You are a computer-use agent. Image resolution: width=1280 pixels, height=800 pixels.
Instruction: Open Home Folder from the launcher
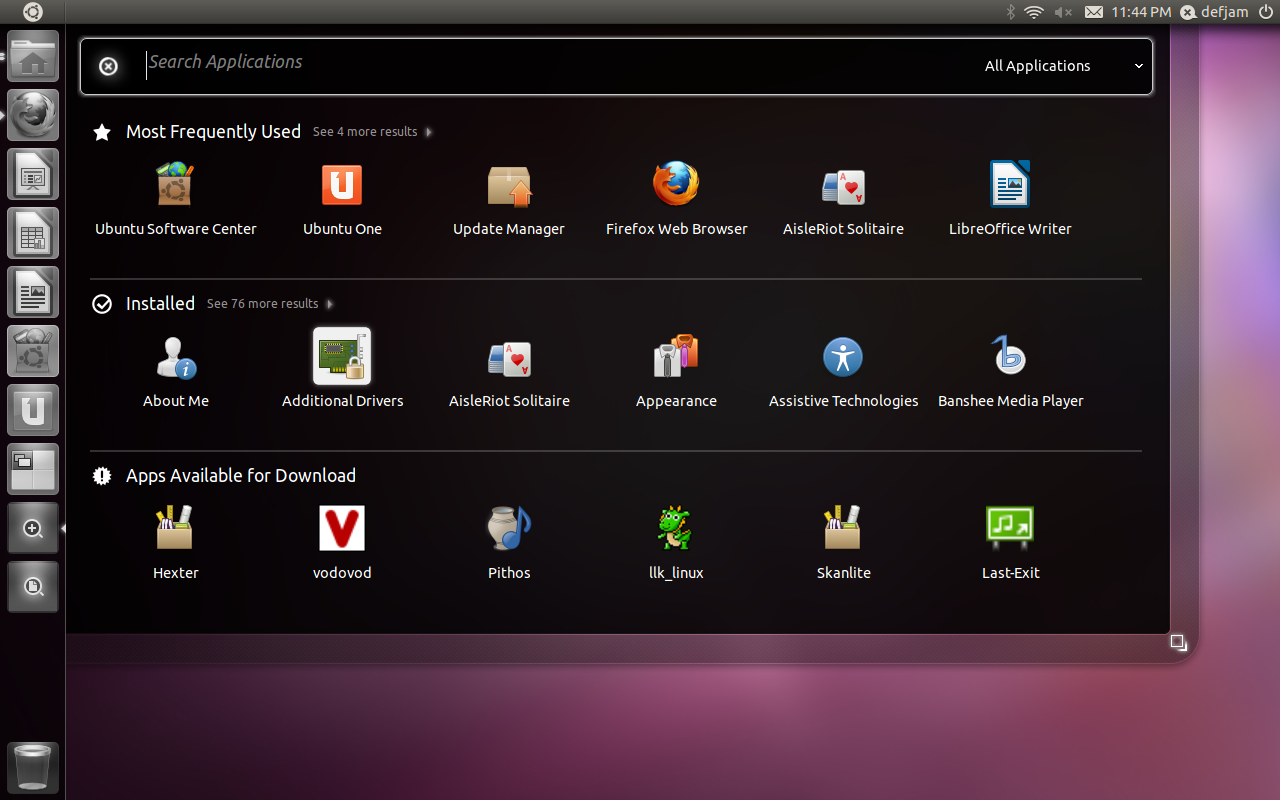(33, 57)
